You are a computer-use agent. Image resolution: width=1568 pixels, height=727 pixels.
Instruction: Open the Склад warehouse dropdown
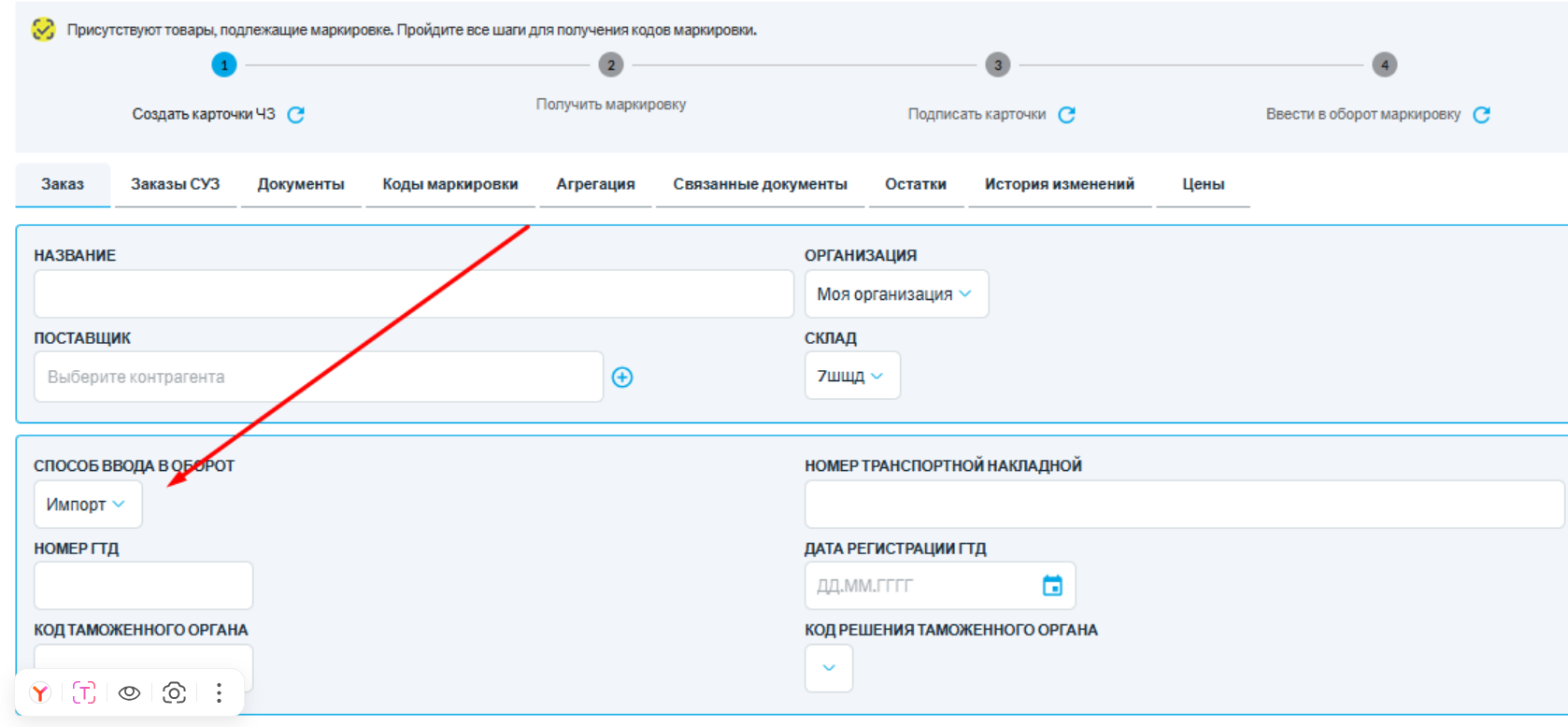851,376
